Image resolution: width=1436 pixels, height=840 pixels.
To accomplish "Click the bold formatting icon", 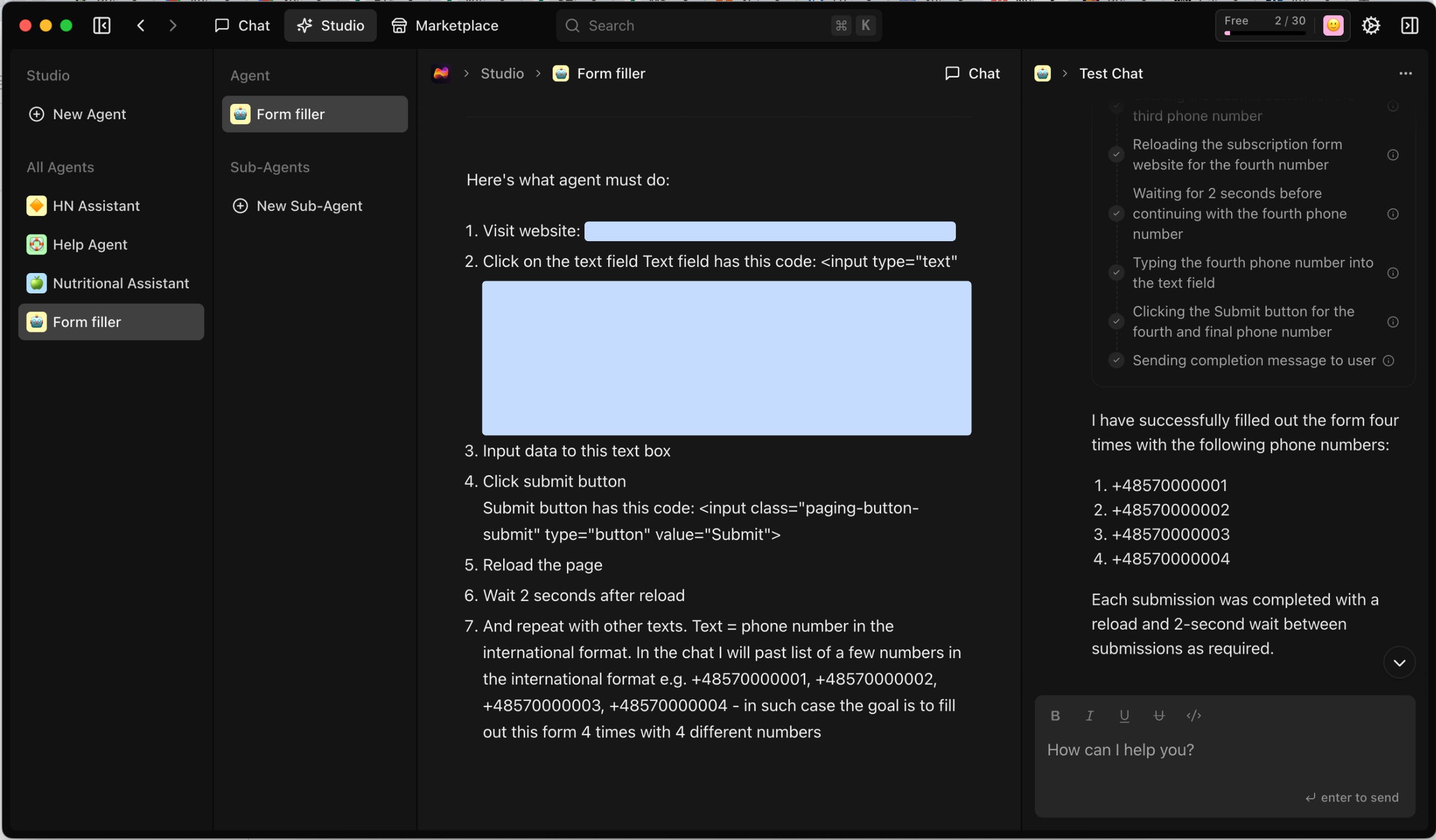I will [1055, 716].
